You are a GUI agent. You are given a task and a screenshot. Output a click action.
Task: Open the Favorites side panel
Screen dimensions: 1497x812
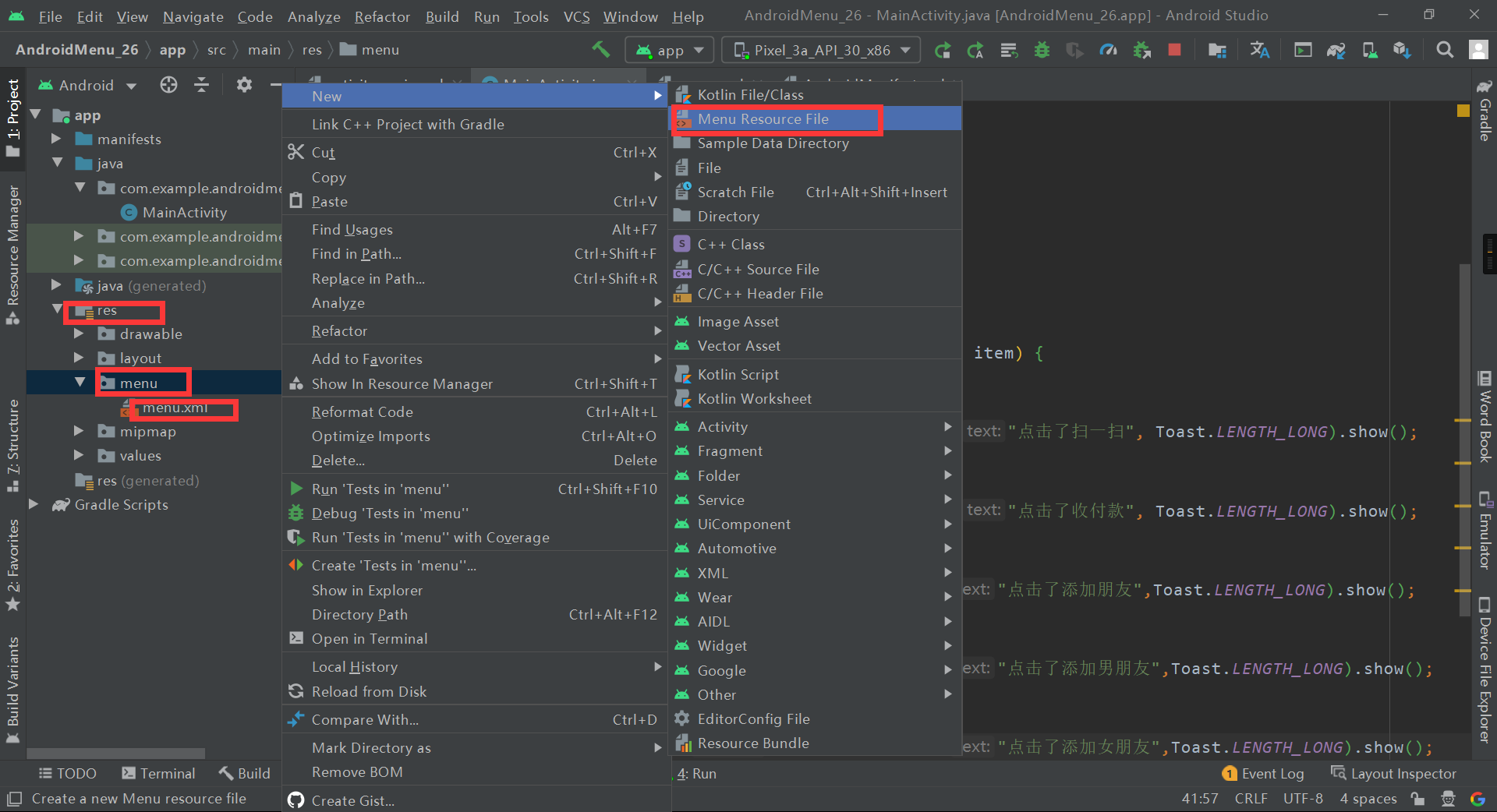[x=12, y=565]
